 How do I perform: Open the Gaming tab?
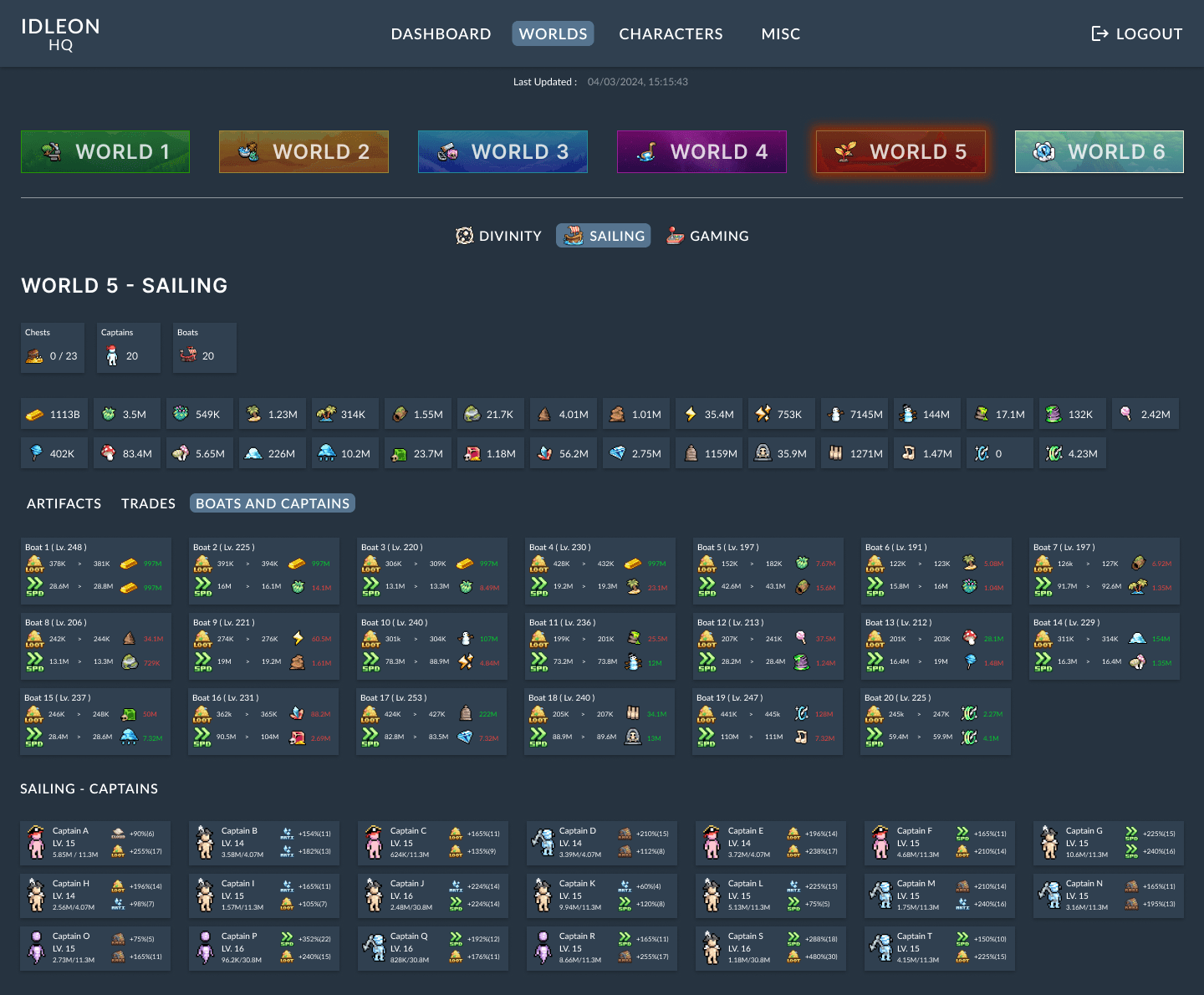pos(707,236)
